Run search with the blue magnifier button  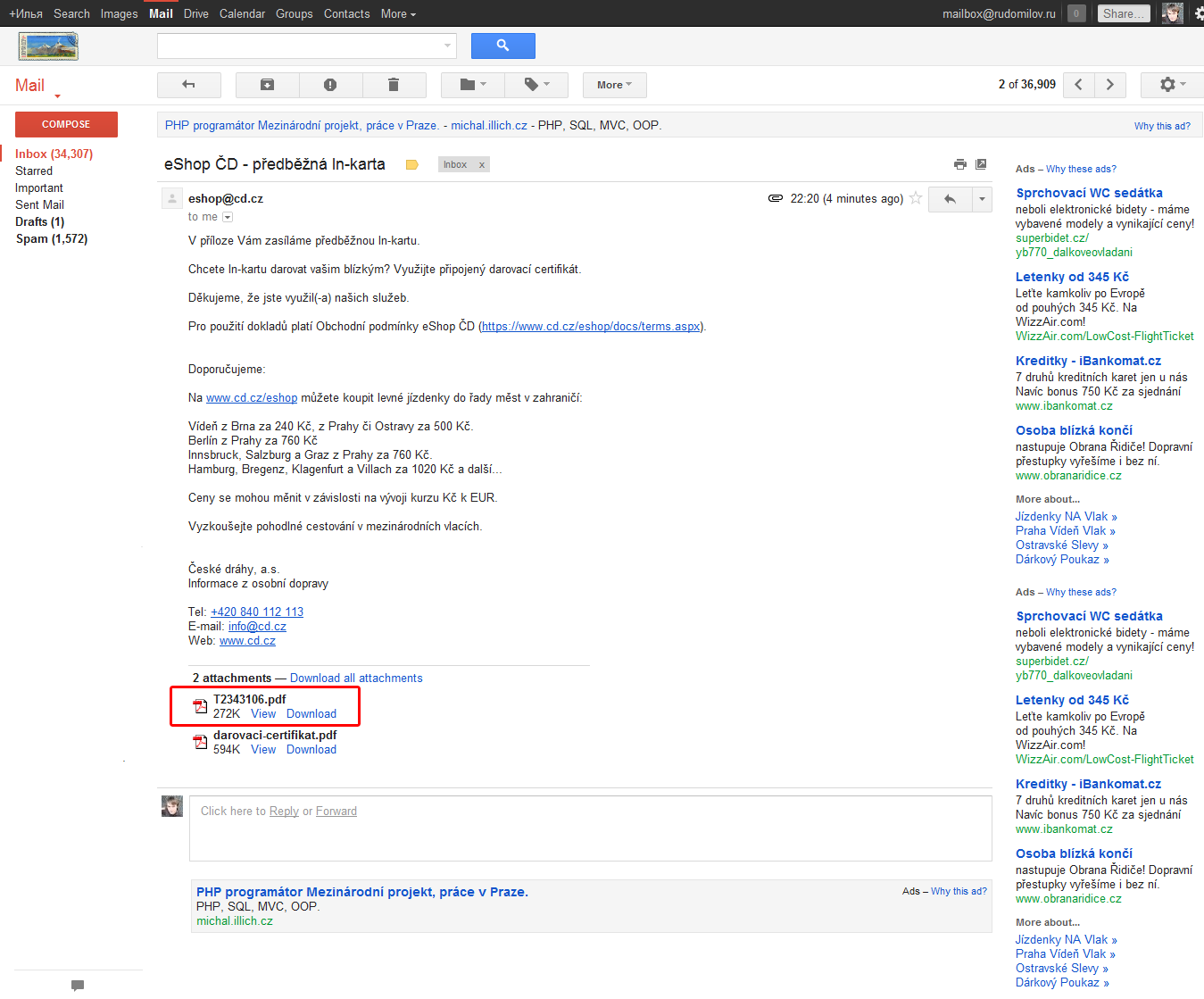503,46
